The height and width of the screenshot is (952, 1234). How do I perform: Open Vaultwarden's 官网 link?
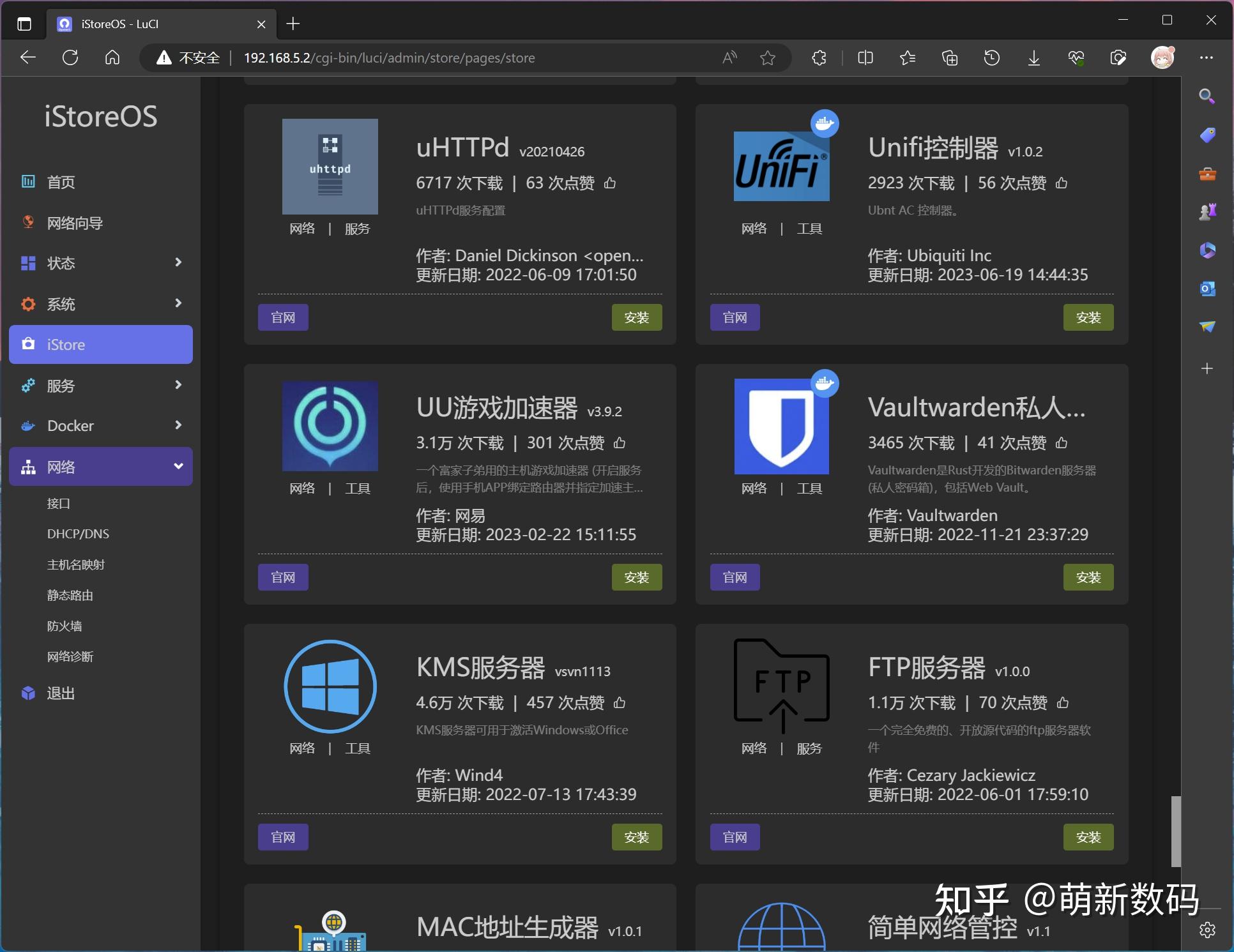coord(734,577)
